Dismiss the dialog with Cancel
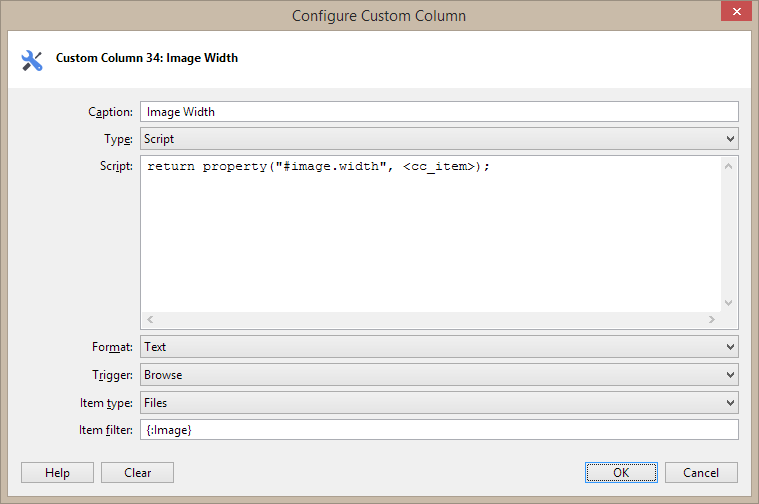Image resolution: width=759 pixels, height=504 pixels. pos(700,473)
